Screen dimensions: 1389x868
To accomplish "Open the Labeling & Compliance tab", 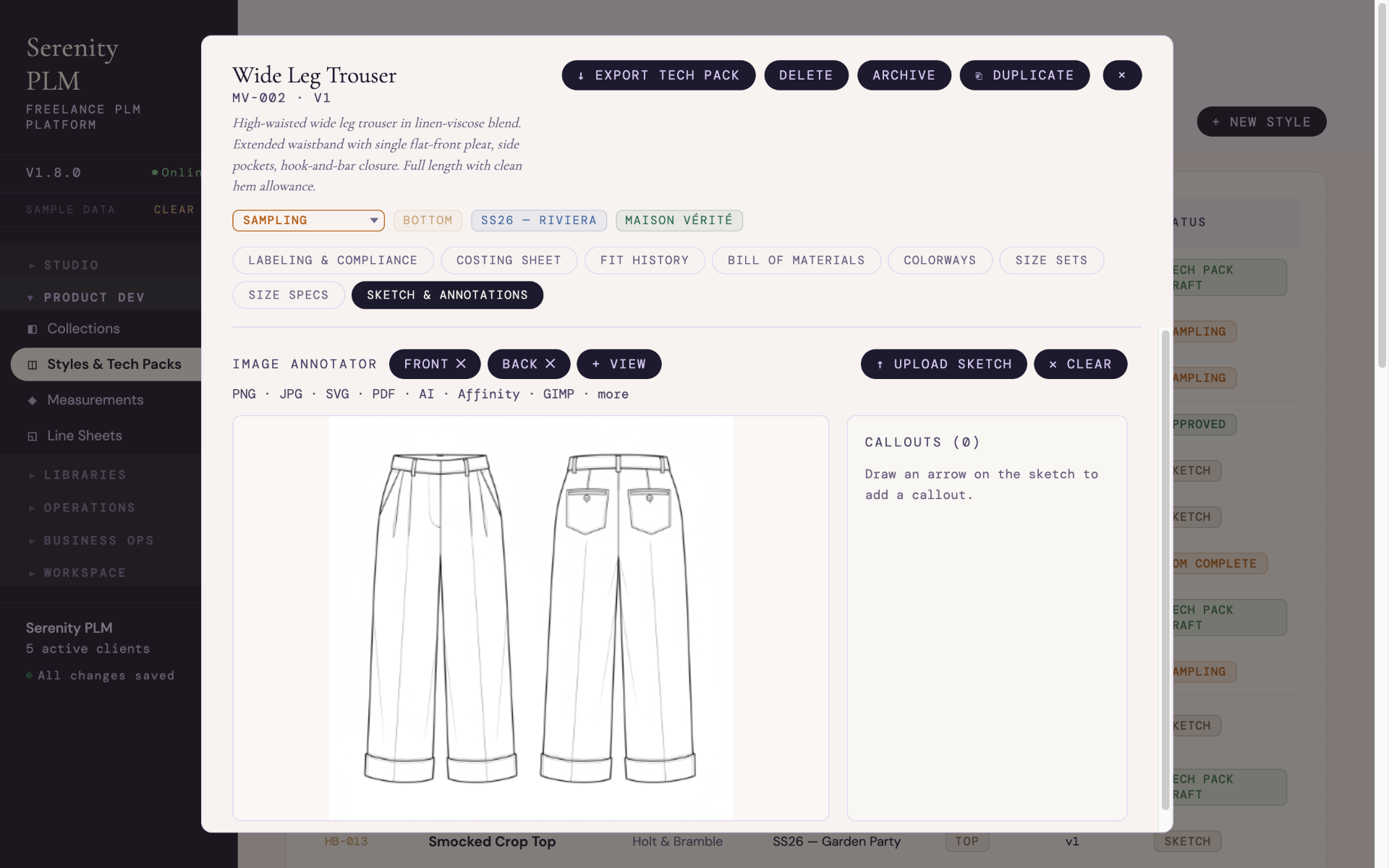I will 333,260.
